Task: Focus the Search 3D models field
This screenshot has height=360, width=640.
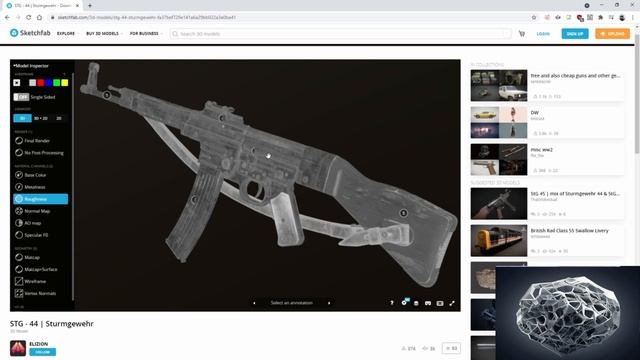Action: (x=341, y=34)
